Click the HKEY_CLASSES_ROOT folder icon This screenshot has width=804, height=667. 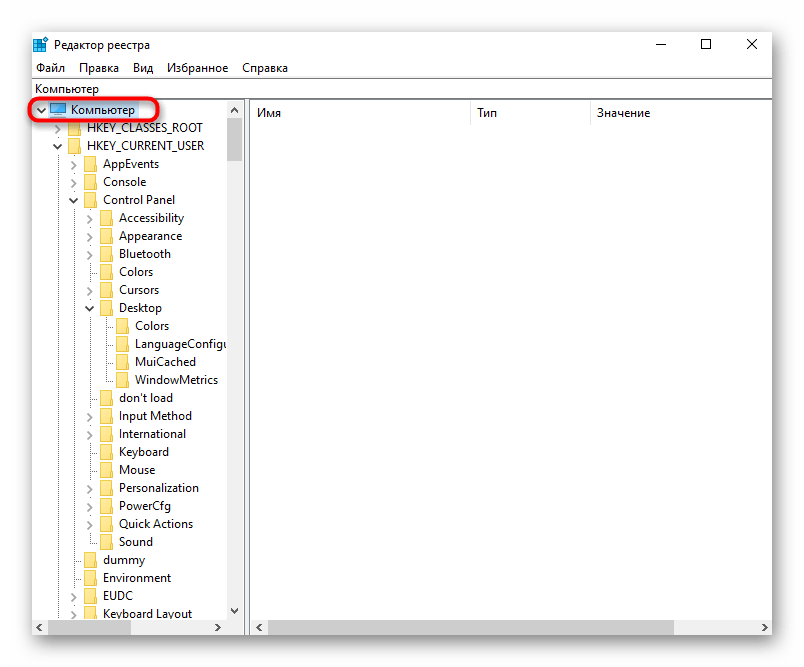tap(75, 128)
